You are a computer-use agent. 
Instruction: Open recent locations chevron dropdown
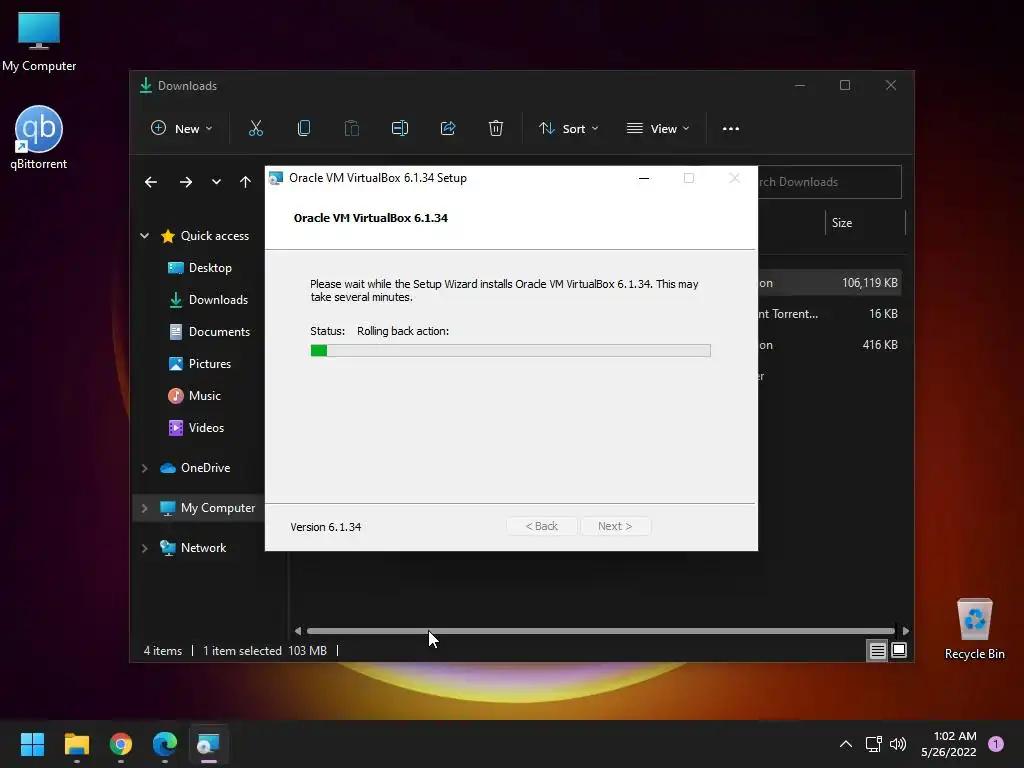click(x=216, y=182)
